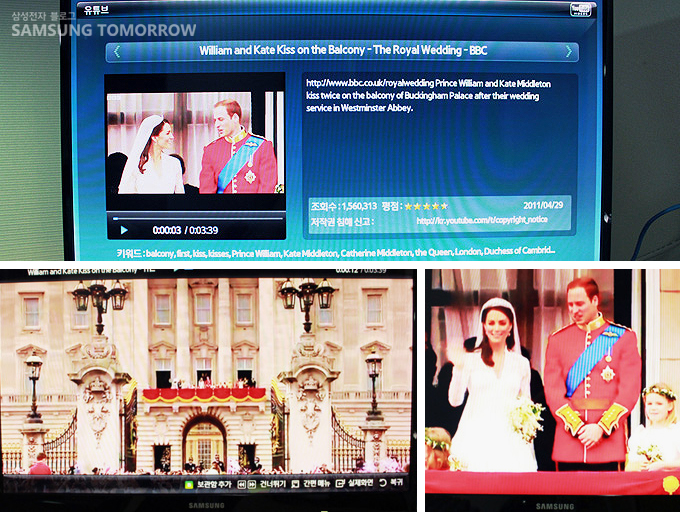This screenshot has height=512, width=680.
Task: Switch to 실제화면 full screen view
Action: point(357,484)
